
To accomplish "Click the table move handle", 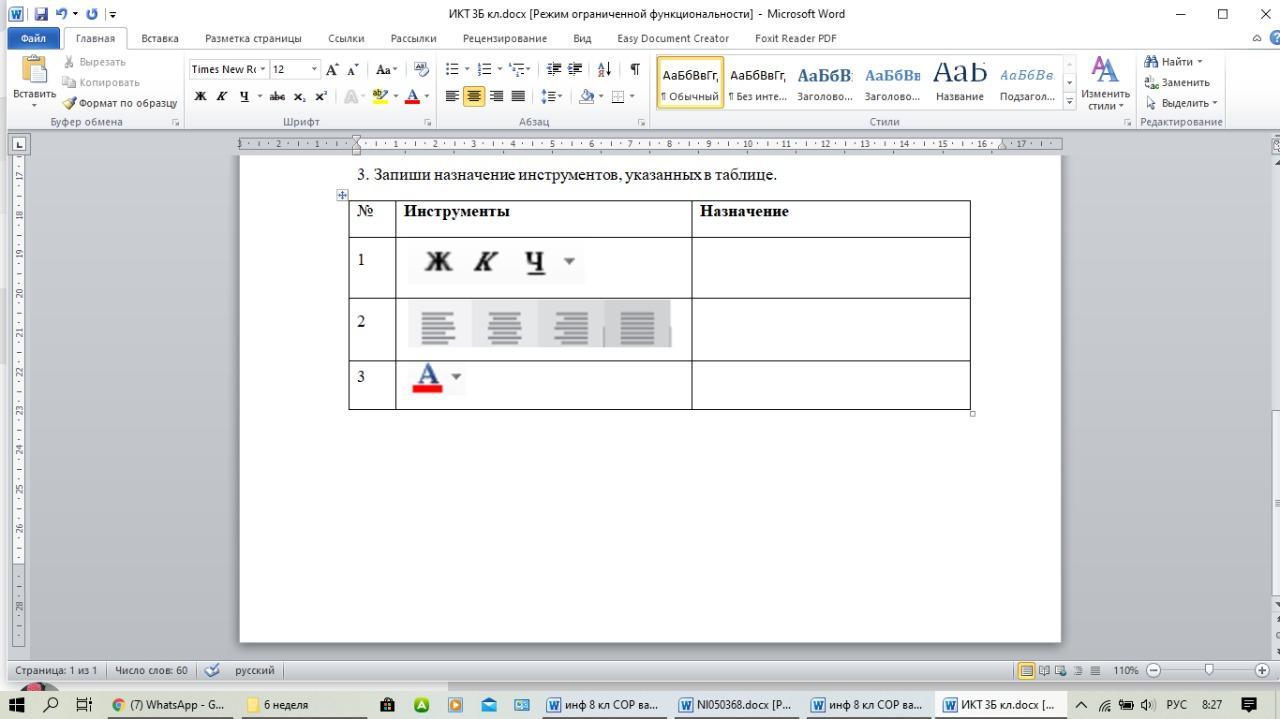I will point(343,195).
